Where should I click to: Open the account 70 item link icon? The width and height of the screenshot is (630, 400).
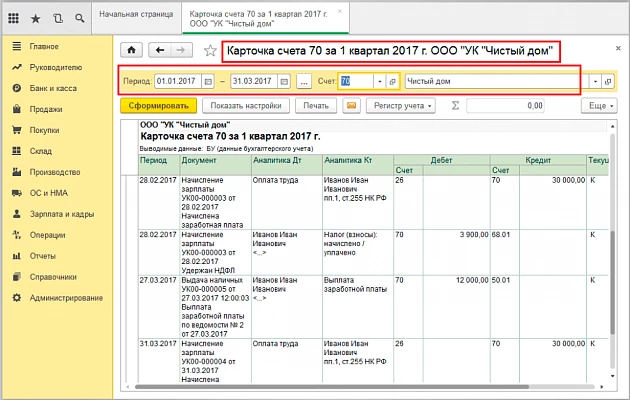coord(393,82)
